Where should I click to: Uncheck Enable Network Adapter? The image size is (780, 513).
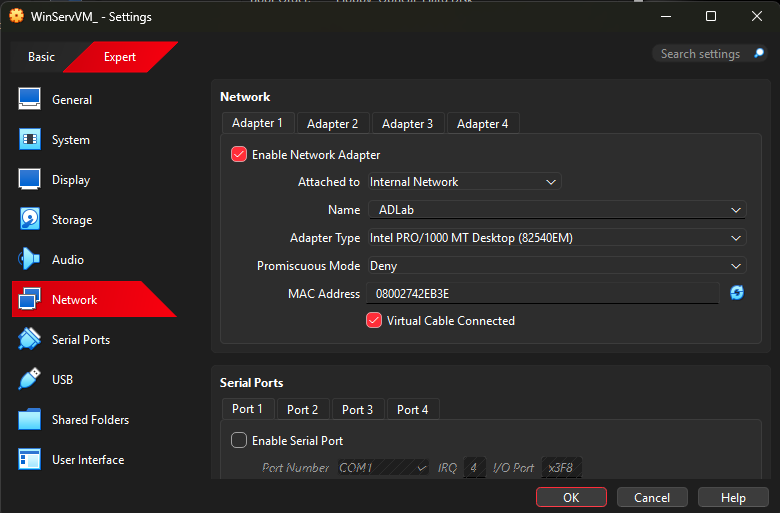[x=239, y=154]
